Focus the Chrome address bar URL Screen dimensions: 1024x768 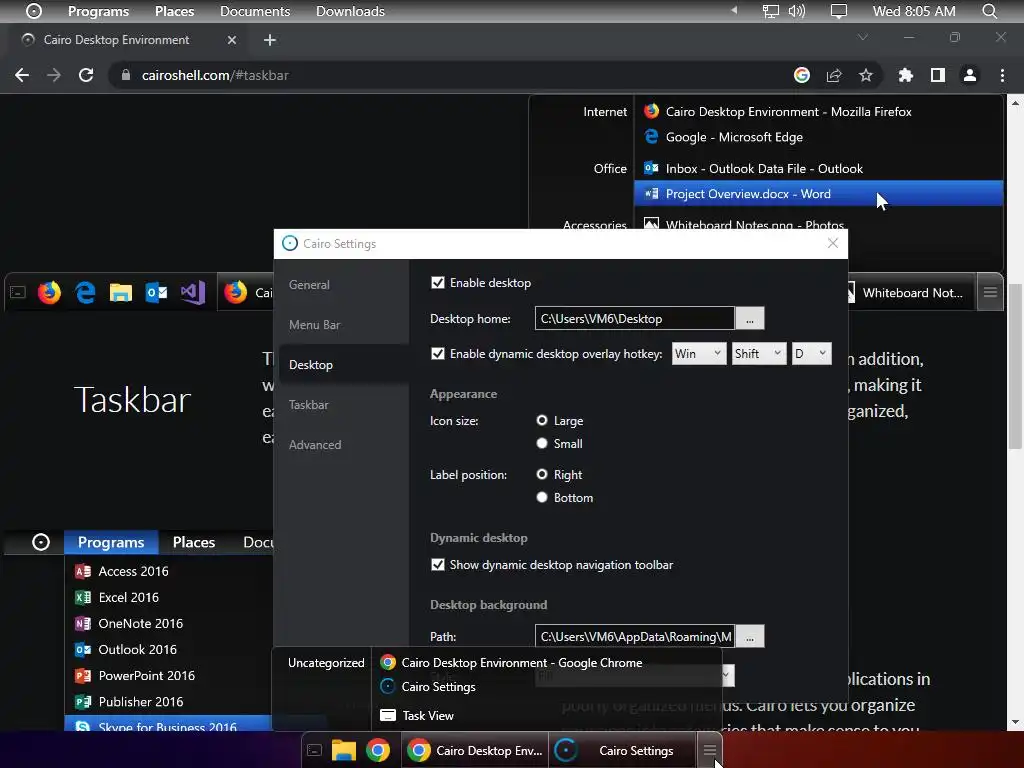click(451, 75)
